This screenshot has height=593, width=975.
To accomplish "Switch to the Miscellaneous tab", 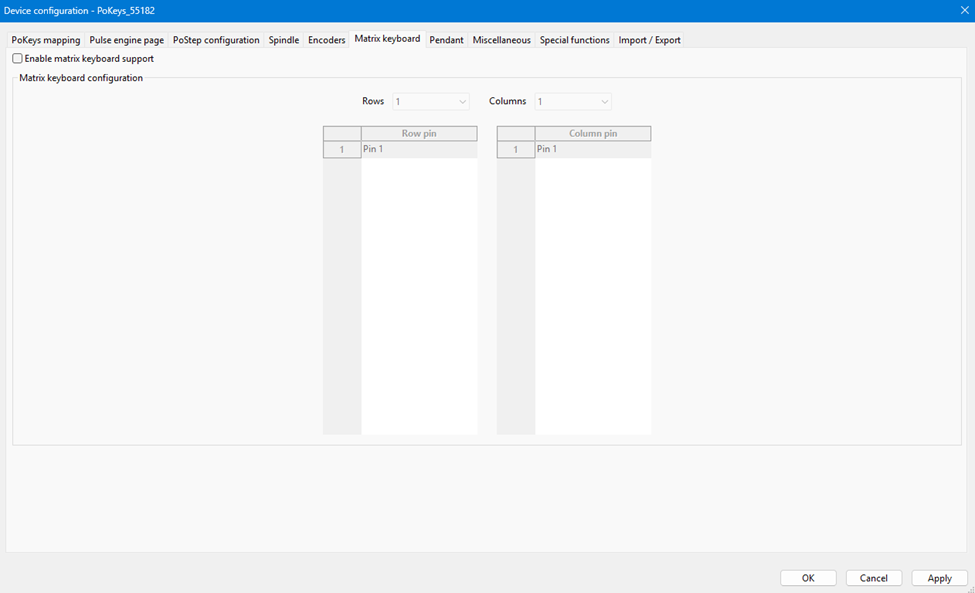I will coord(501,40).
